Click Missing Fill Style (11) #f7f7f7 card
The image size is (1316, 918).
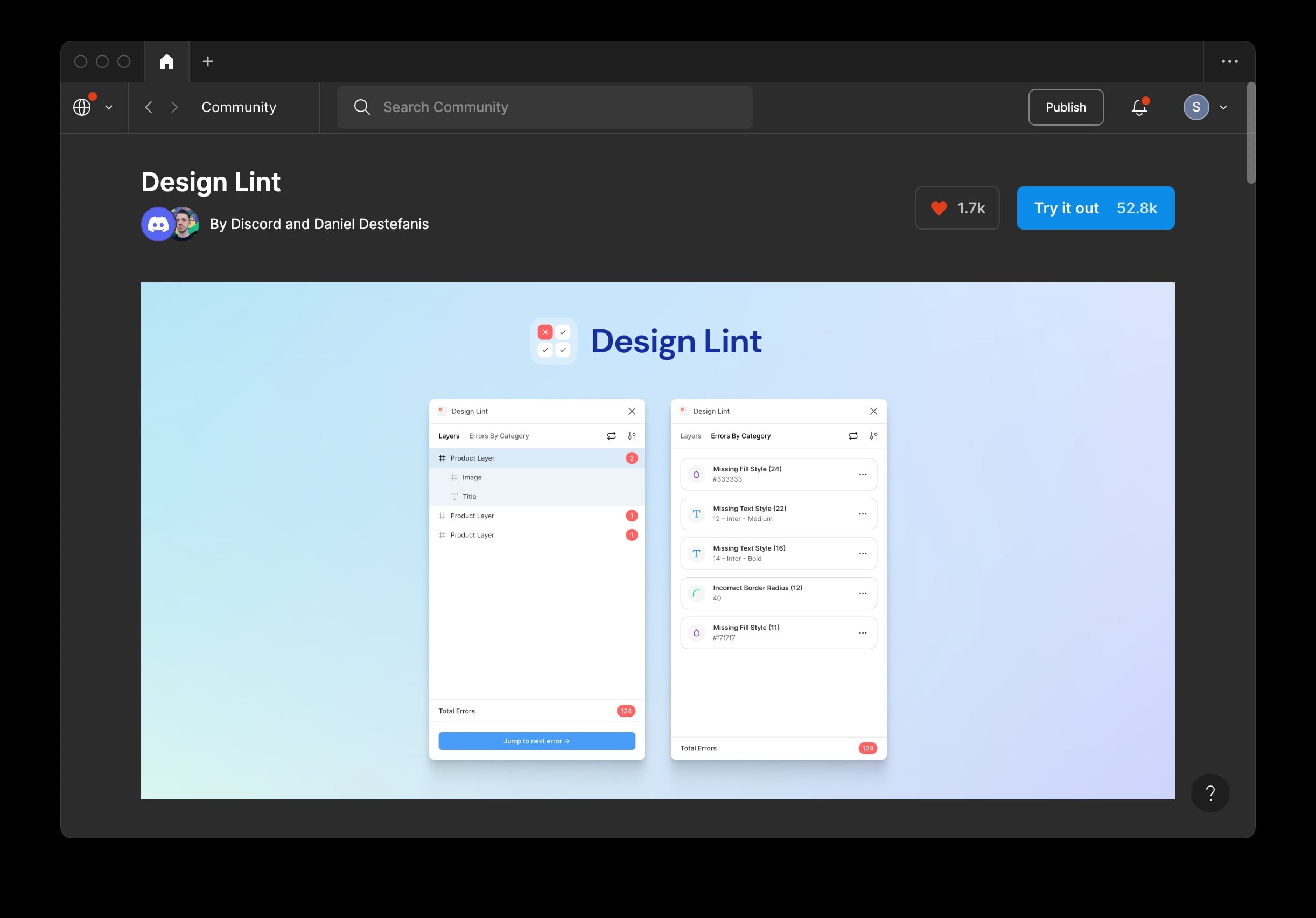click(779, 632)
